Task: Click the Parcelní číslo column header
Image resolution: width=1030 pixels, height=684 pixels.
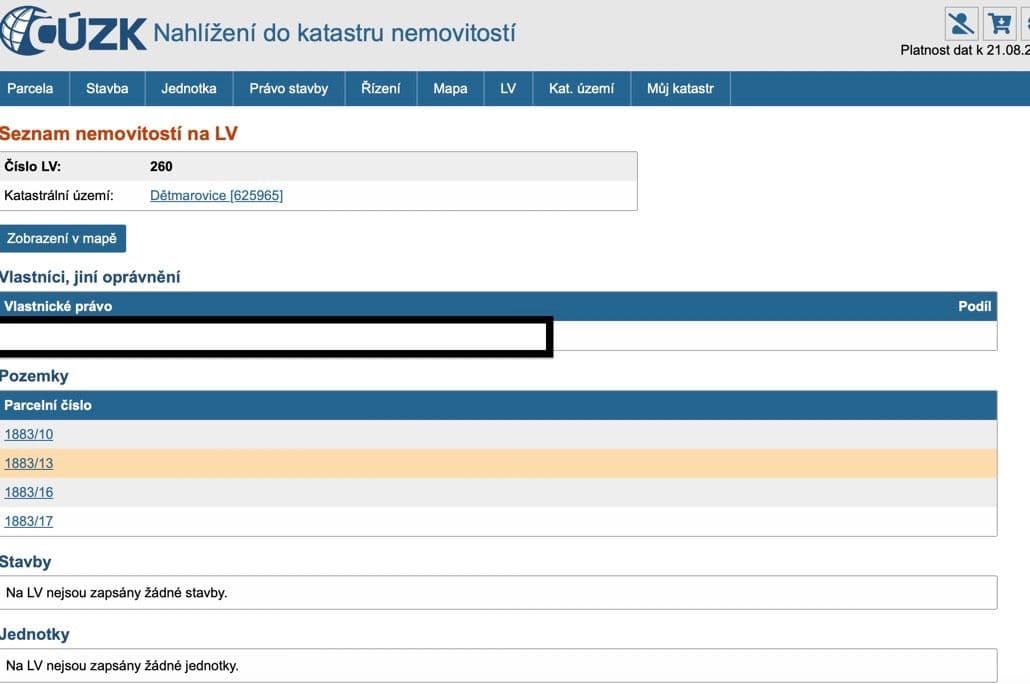Action: tap(48, 405)
